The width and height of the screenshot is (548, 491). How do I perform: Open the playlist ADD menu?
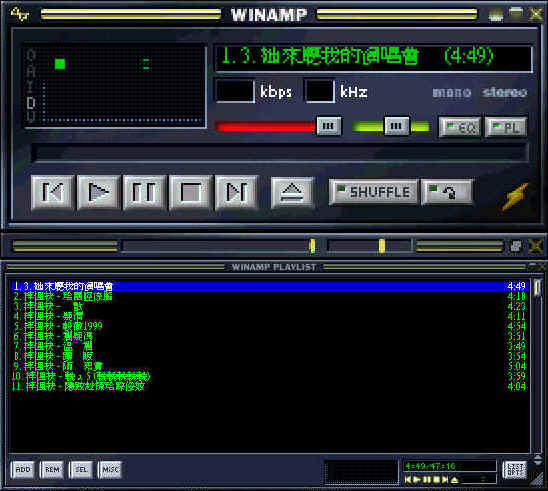click(23, 469)
